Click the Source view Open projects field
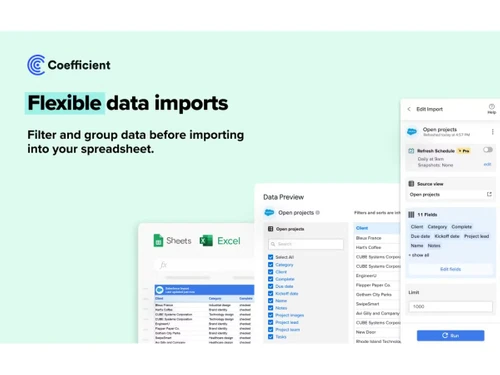The width and height of the screenshot is (500, 375). 450,194
